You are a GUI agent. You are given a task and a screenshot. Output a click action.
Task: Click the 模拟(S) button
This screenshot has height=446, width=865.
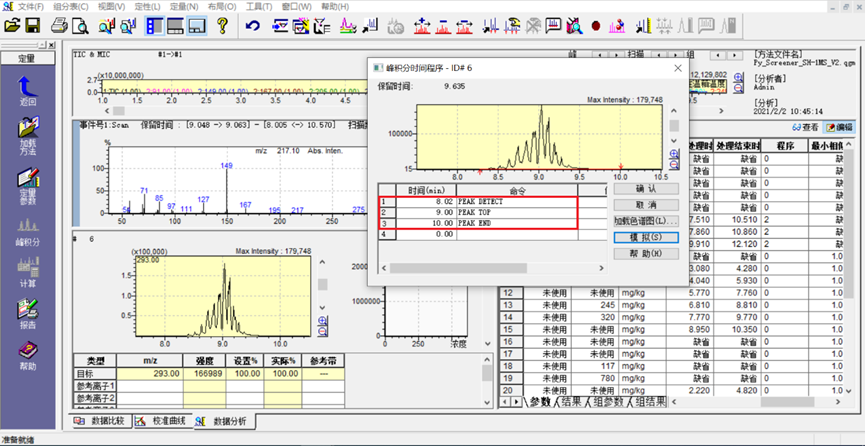point(646,237)
